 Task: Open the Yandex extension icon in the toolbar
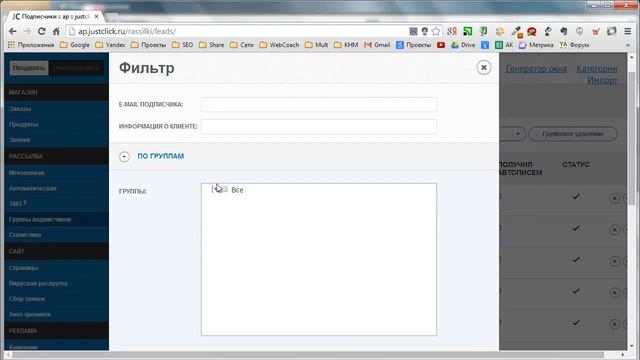coord(451,31)
